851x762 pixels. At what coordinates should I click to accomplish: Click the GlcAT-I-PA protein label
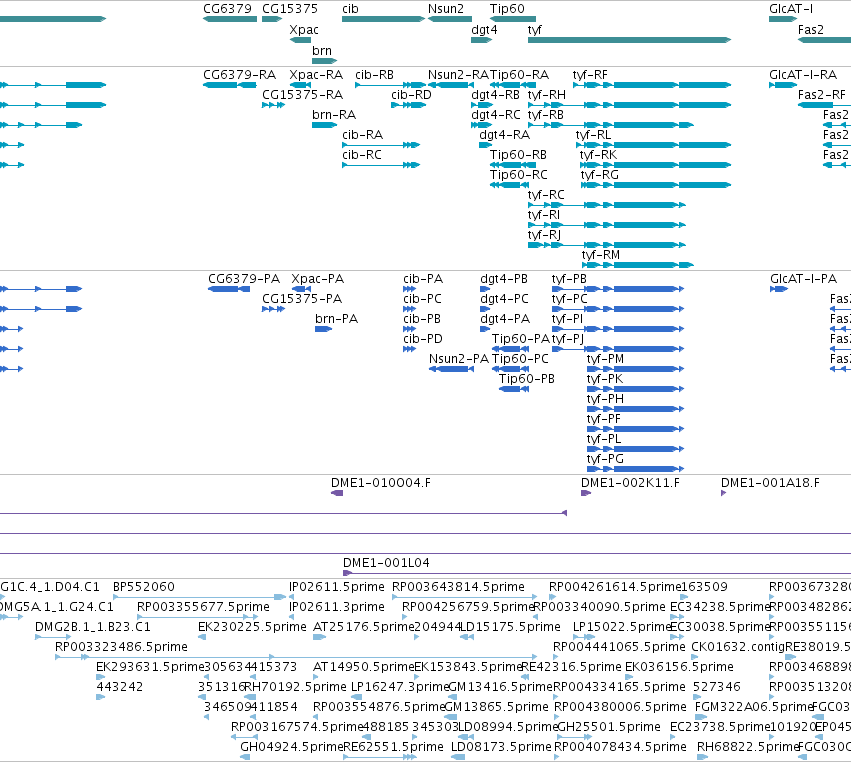[x=803, y=279]
